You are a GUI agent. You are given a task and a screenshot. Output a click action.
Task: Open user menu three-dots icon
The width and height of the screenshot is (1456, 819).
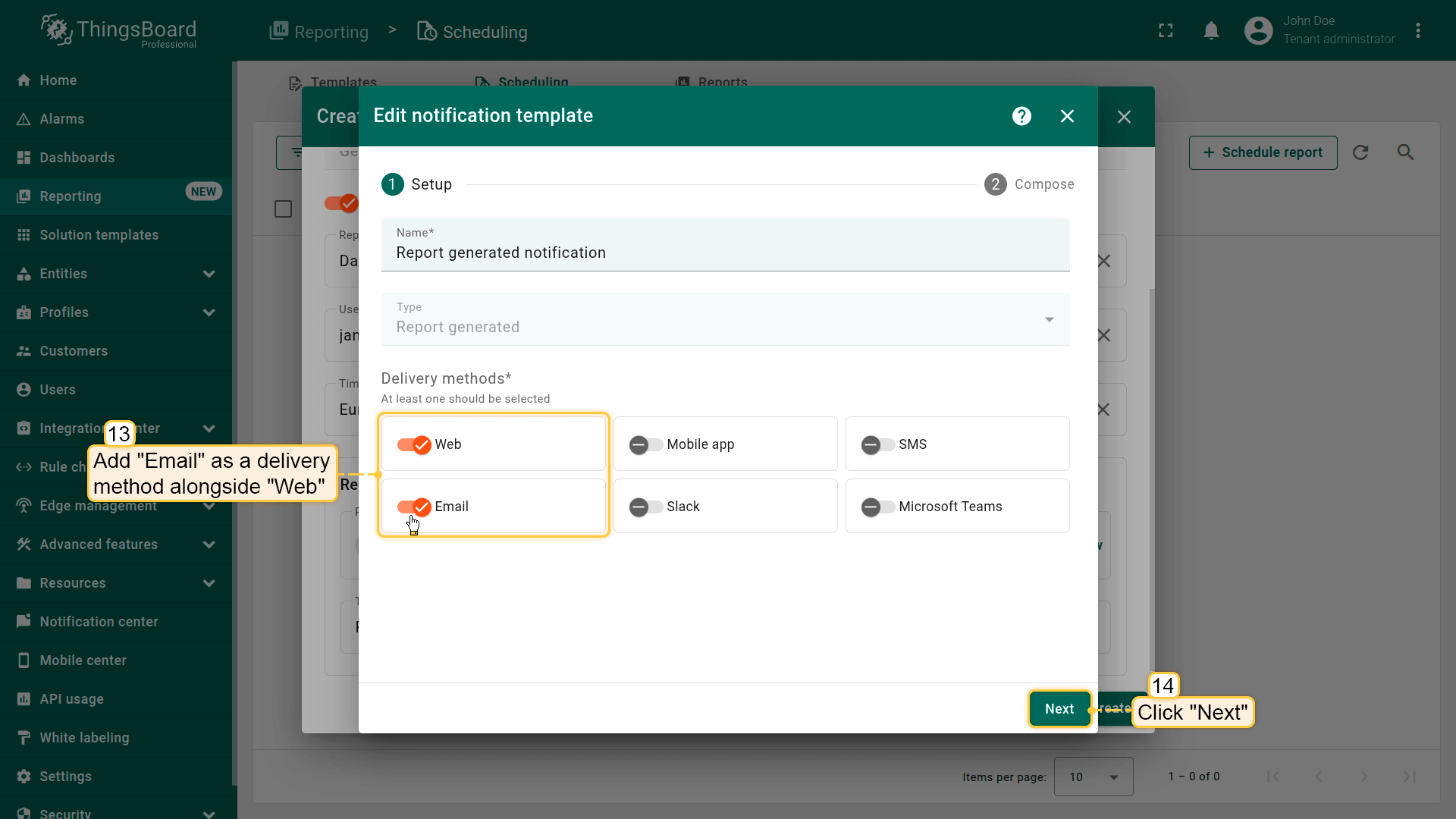click(x=1418, y=31)
